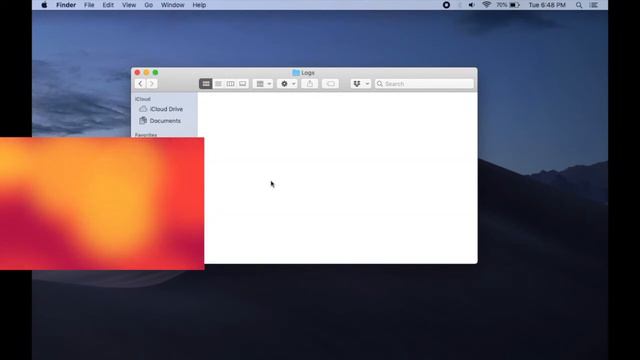Switch Finder to gallery view
The image size is (640, 360).
[x=242, y=84]
